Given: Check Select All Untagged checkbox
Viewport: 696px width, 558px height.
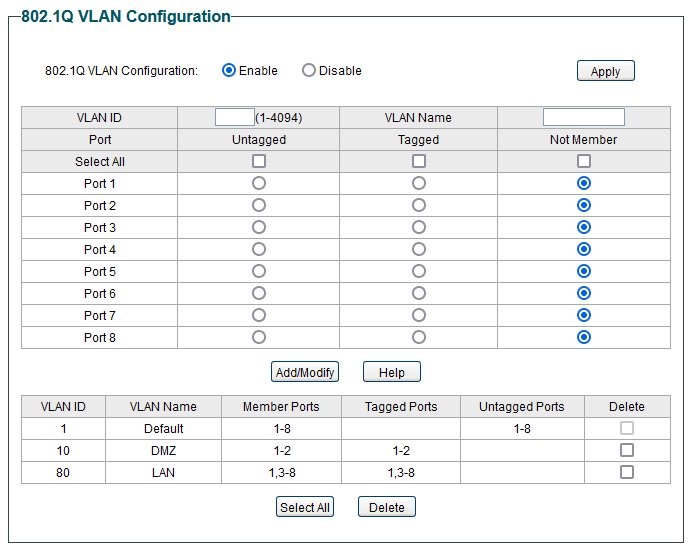Looking at the screenshot, I should 259,161.
